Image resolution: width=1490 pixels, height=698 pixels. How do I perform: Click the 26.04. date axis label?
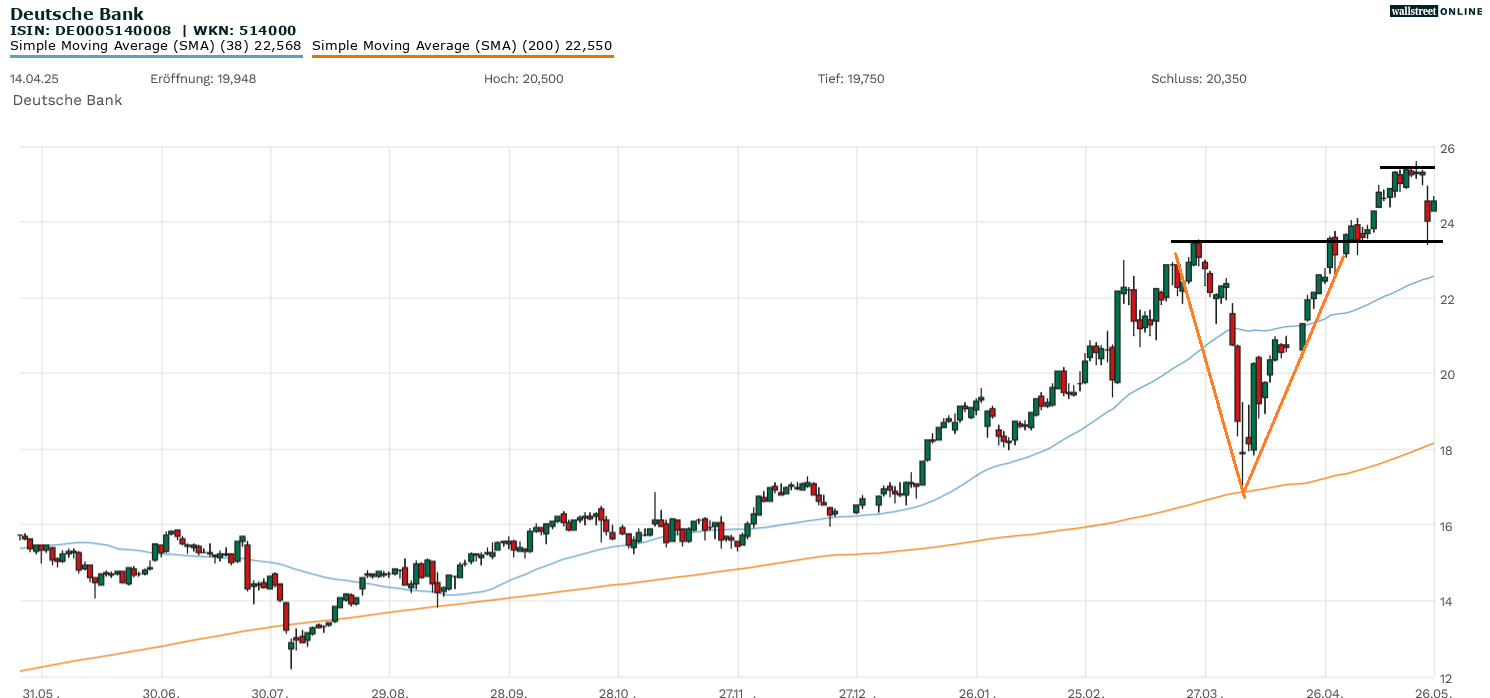(x=1325, y=693)
